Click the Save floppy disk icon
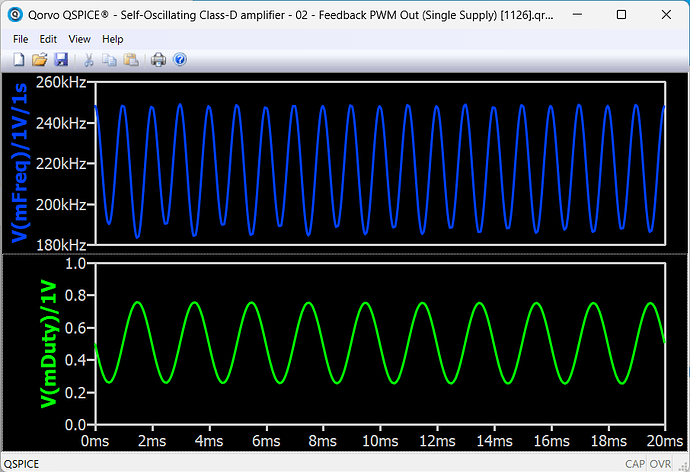 pos(61,60)
